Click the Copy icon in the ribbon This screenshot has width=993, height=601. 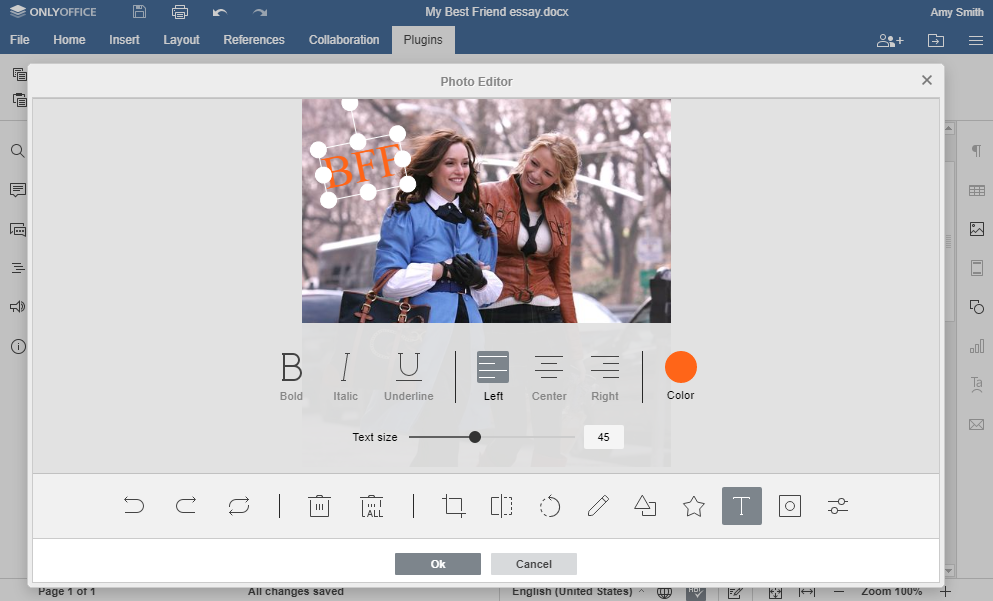click(x=19, y=73)
